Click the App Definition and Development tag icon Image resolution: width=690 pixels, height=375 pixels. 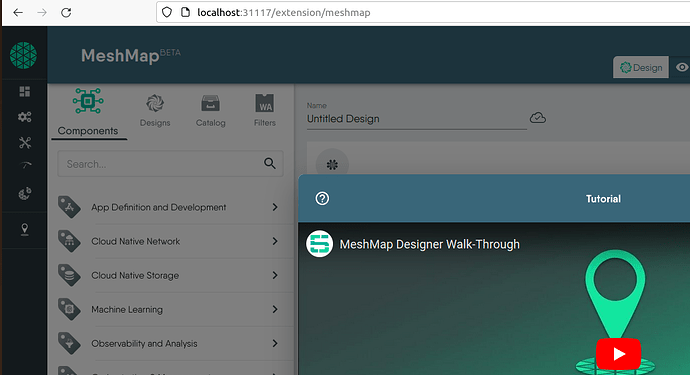(69, 207)
